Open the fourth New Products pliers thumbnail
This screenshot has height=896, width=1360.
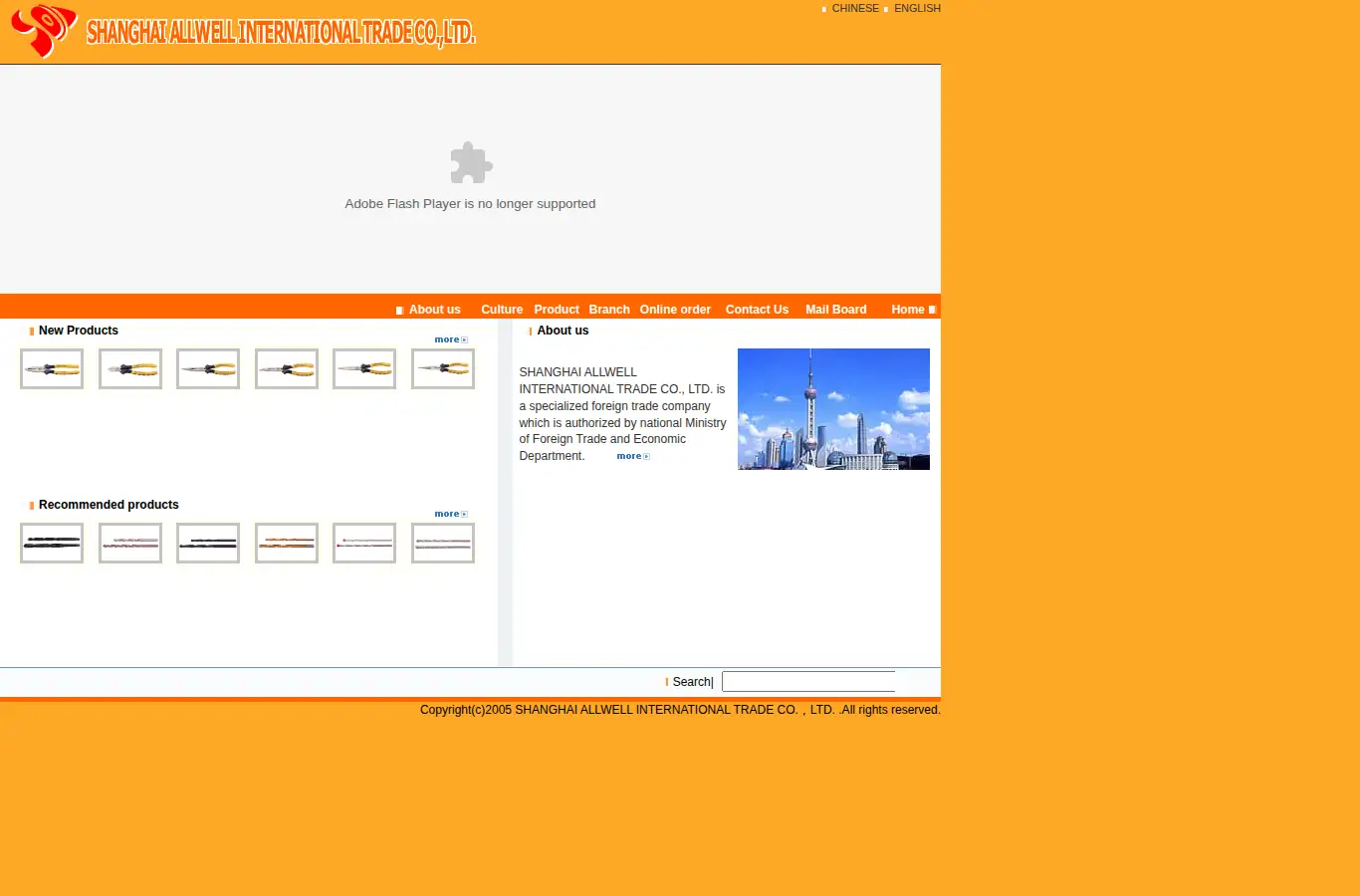(287, 368)
